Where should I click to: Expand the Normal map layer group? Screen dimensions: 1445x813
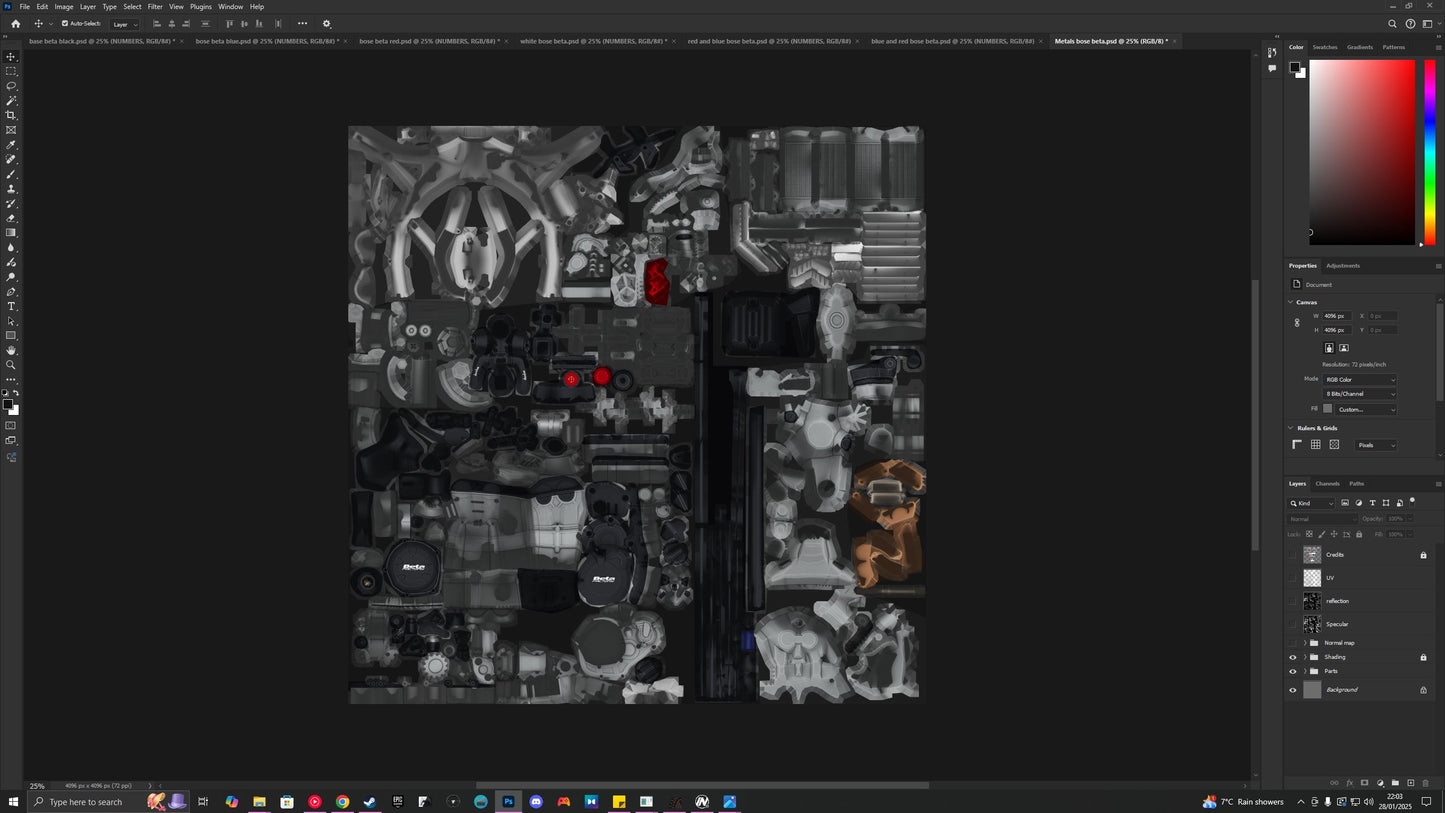pyautogui.click(x=1305, y=643)
